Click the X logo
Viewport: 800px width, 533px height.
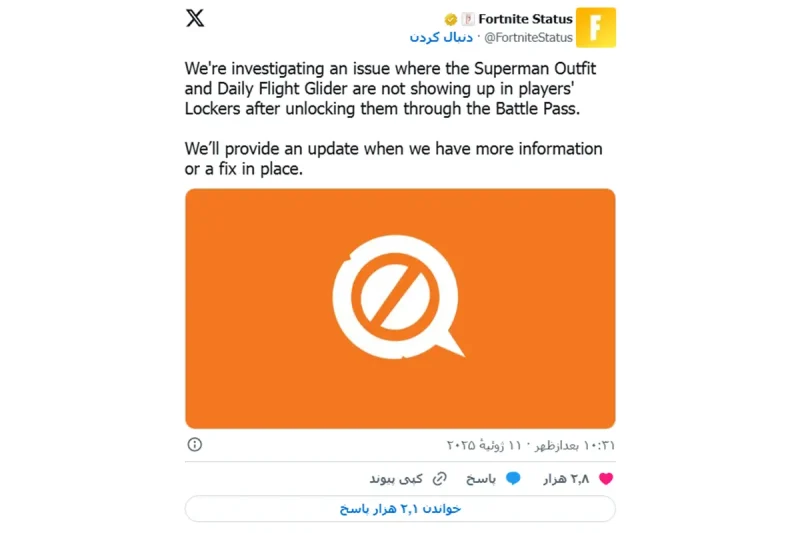tap(195, 18)
